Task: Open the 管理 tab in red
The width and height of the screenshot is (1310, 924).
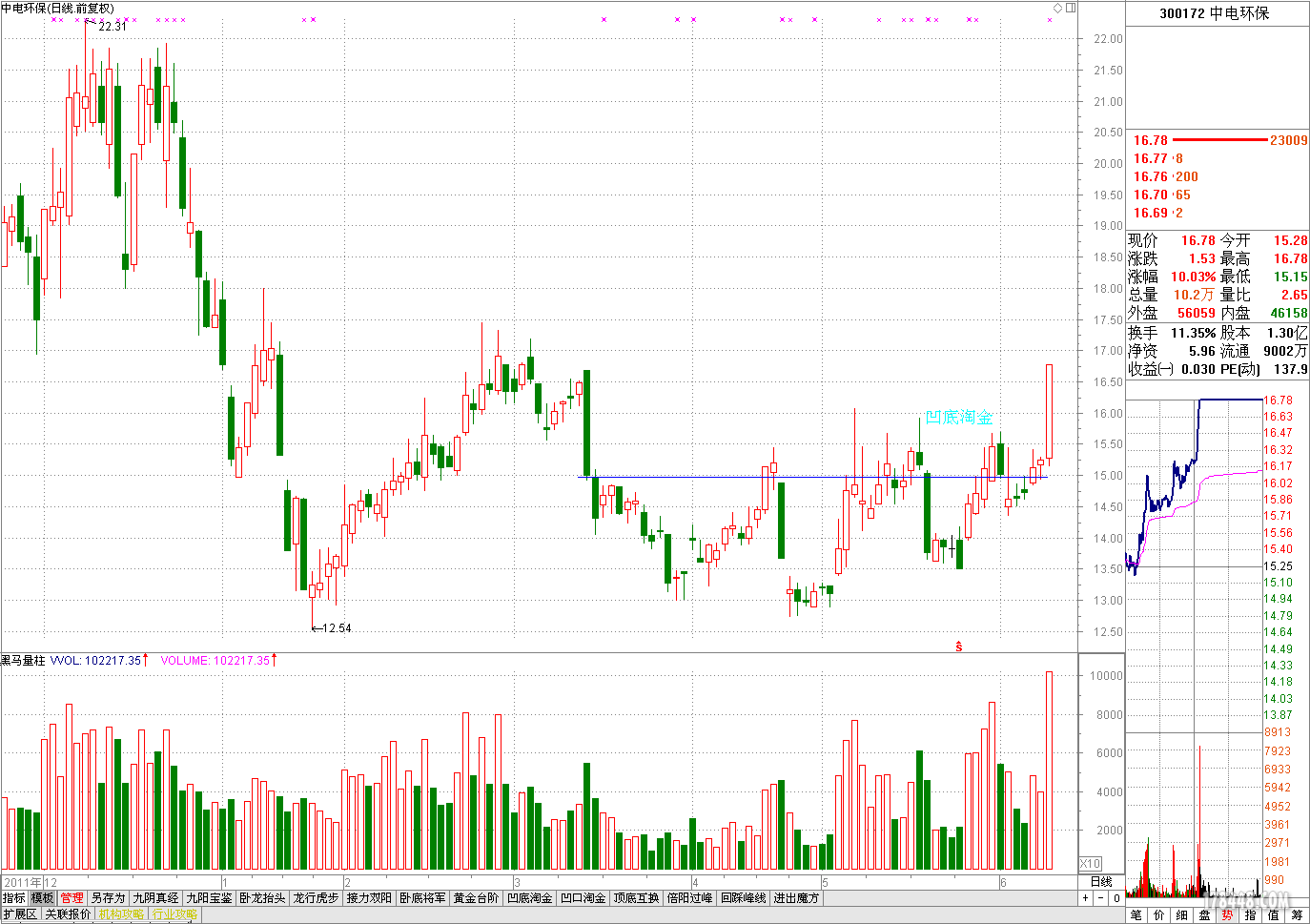Action: point(72,898)
